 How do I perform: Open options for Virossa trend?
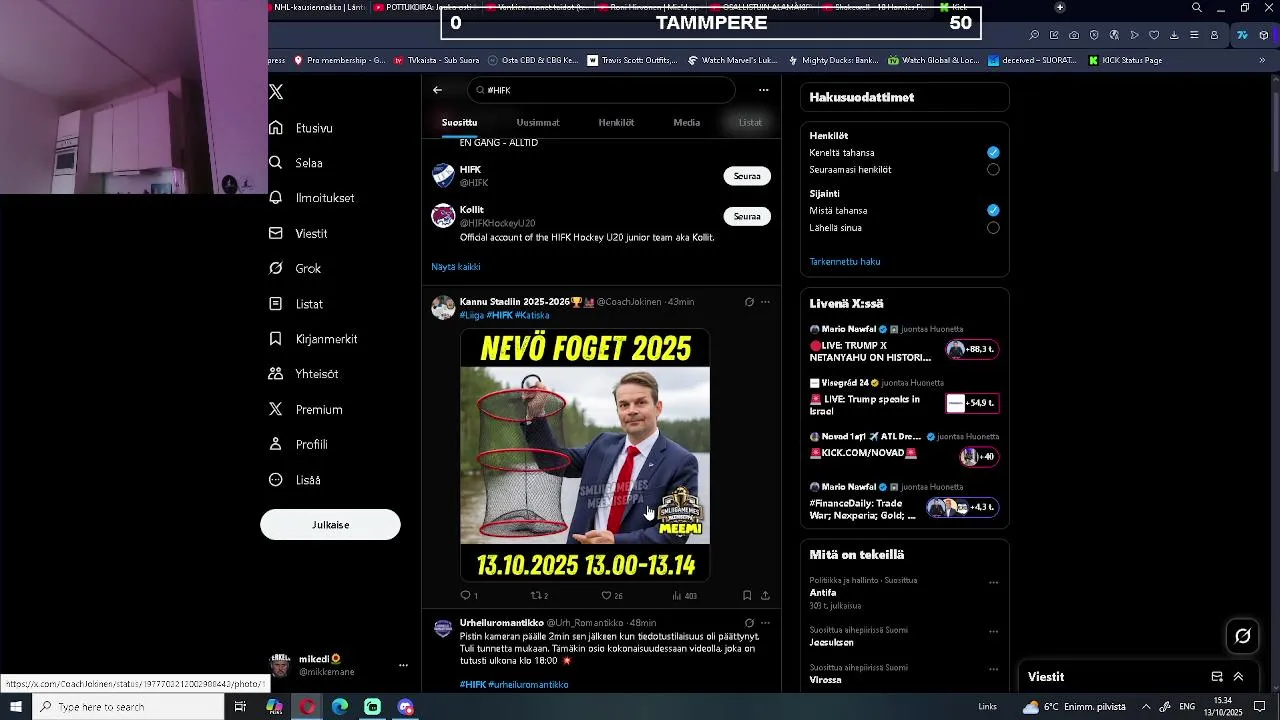click(x=993, y=669)
